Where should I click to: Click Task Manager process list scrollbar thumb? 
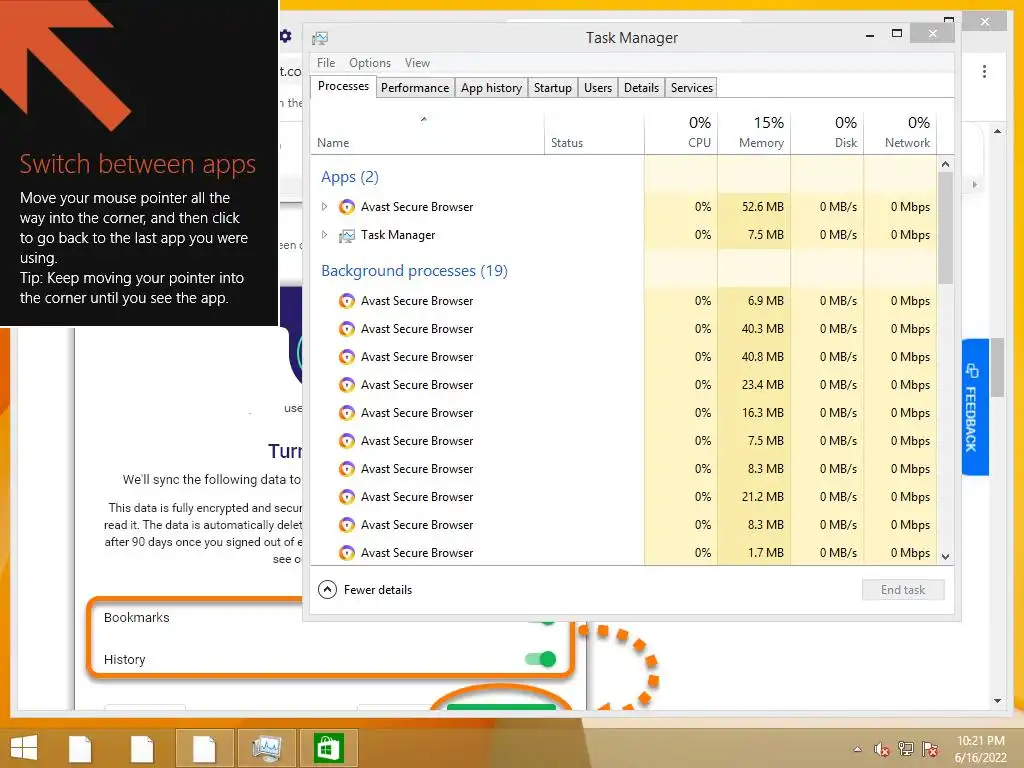coord(945,227)
